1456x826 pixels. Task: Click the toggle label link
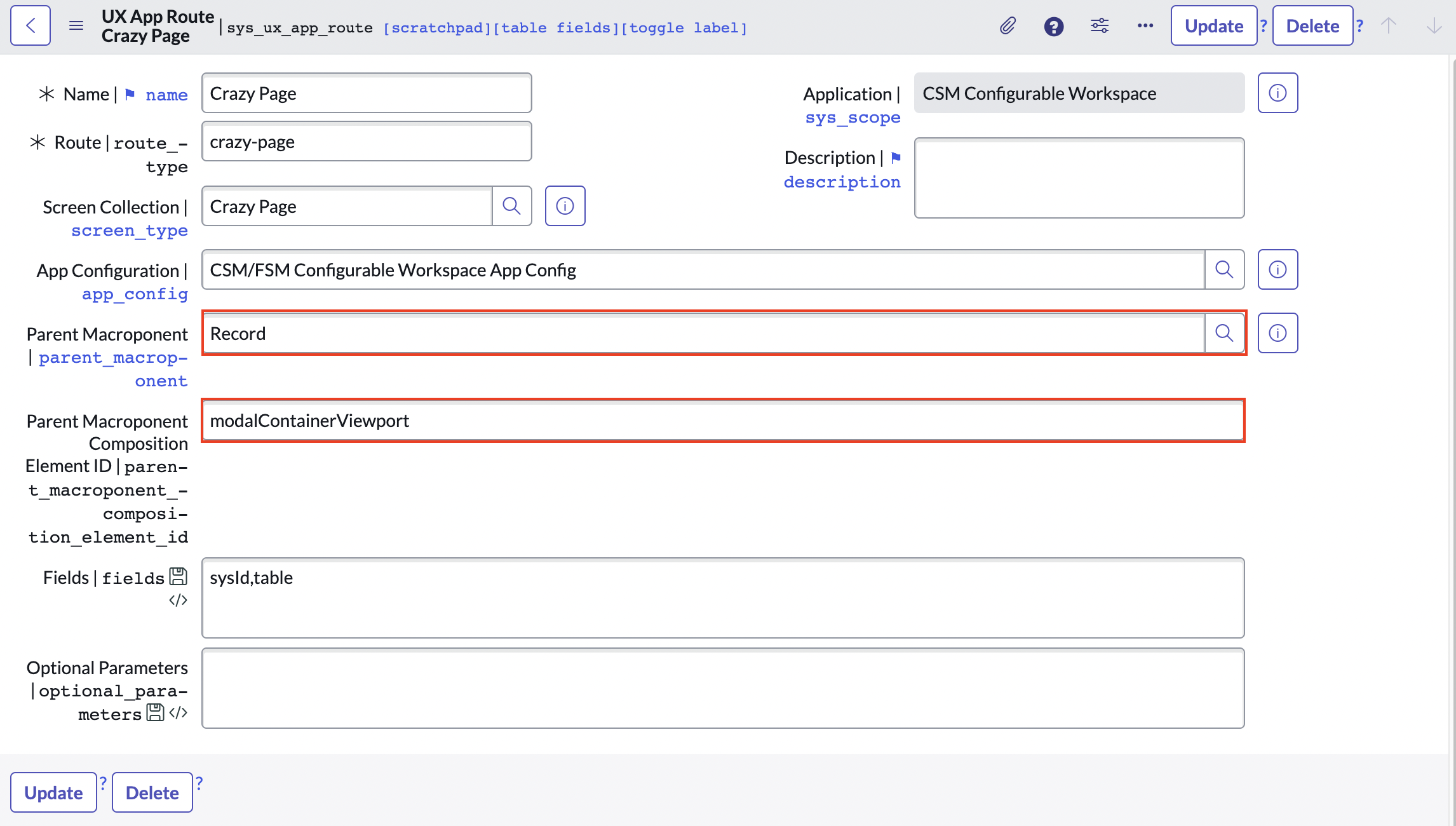click(x=684, y=28)
